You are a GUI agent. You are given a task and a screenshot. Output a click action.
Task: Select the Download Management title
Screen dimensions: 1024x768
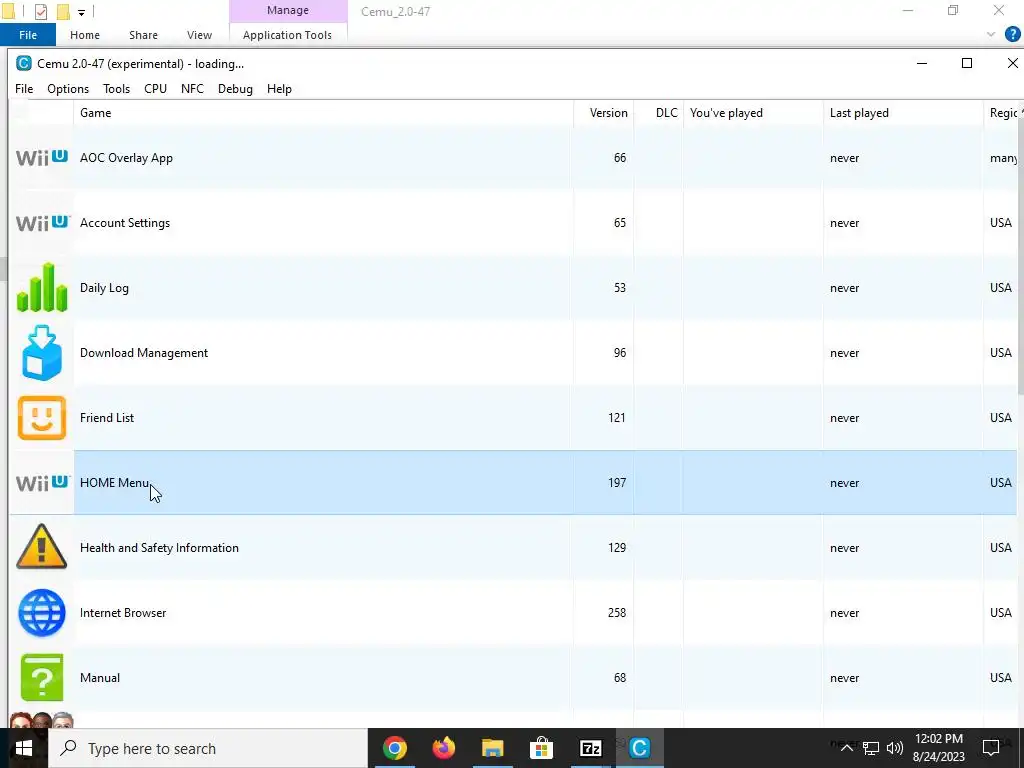(x=144, y=353)
